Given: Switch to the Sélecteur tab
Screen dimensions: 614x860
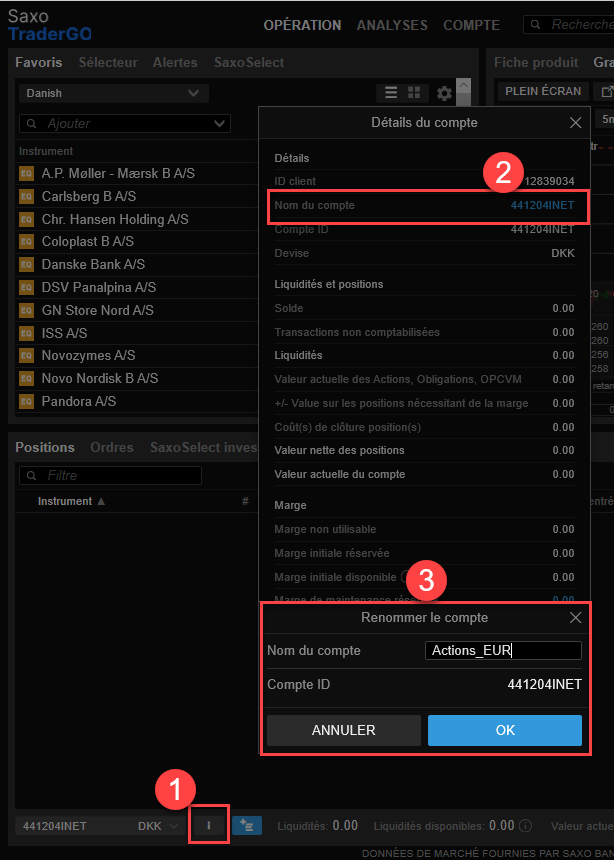Looking at the screenshot, I should 108,63.
